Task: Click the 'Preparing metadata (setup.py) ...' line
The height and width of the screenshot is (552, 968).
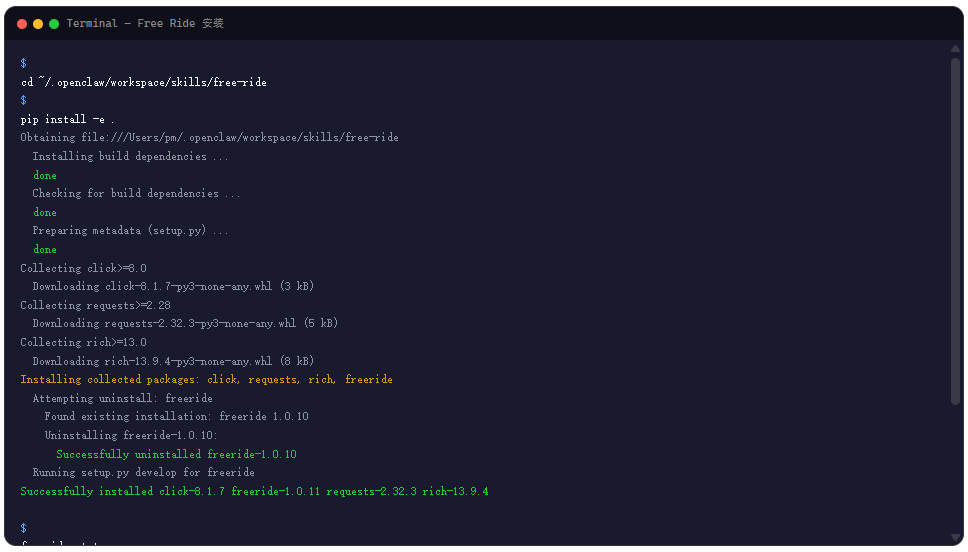Action: pyautogui.click(x=130, y=230)
